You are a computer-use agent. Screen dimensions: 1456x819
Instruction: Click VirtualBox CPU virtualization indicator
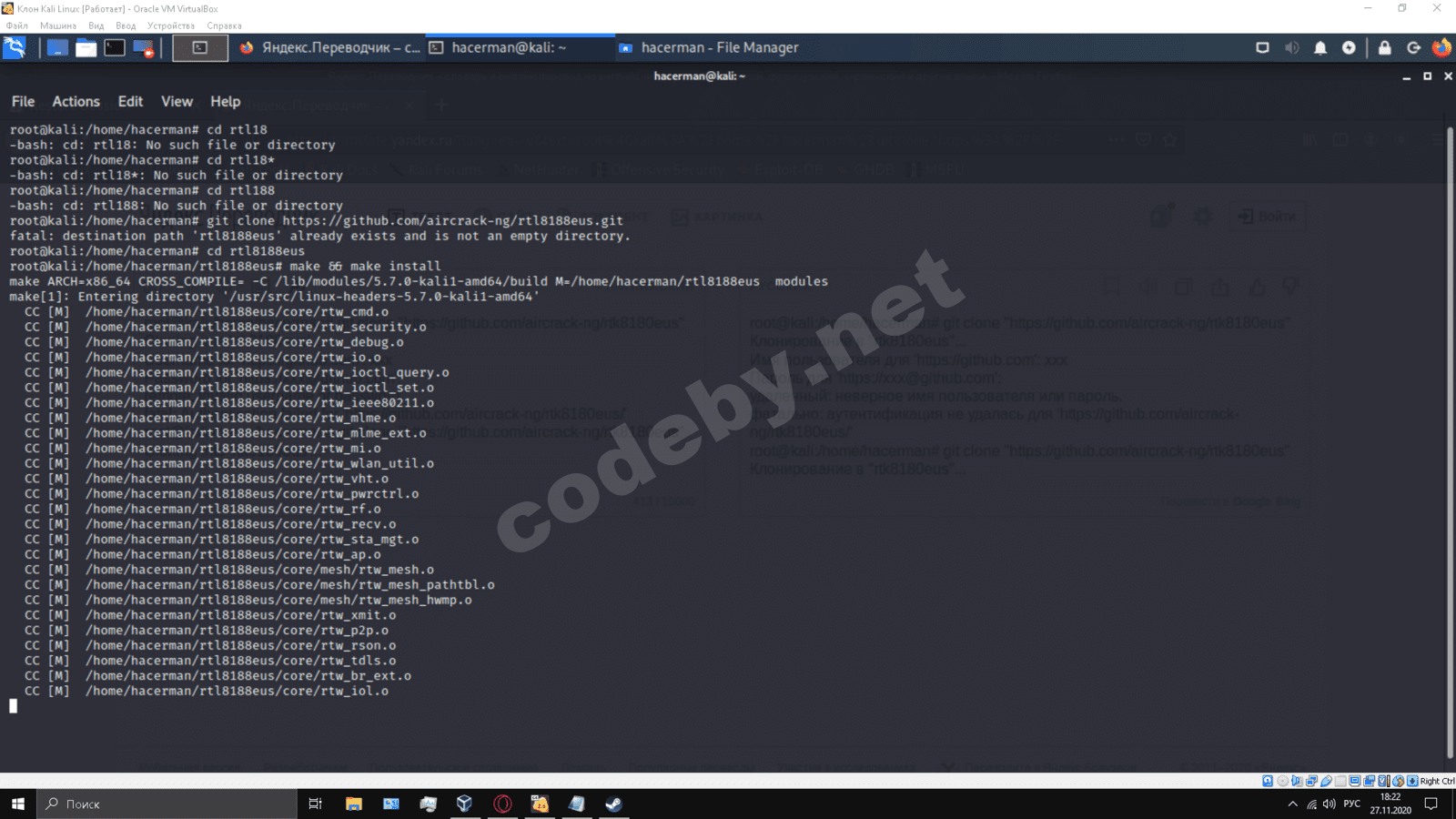(1384, 781)
